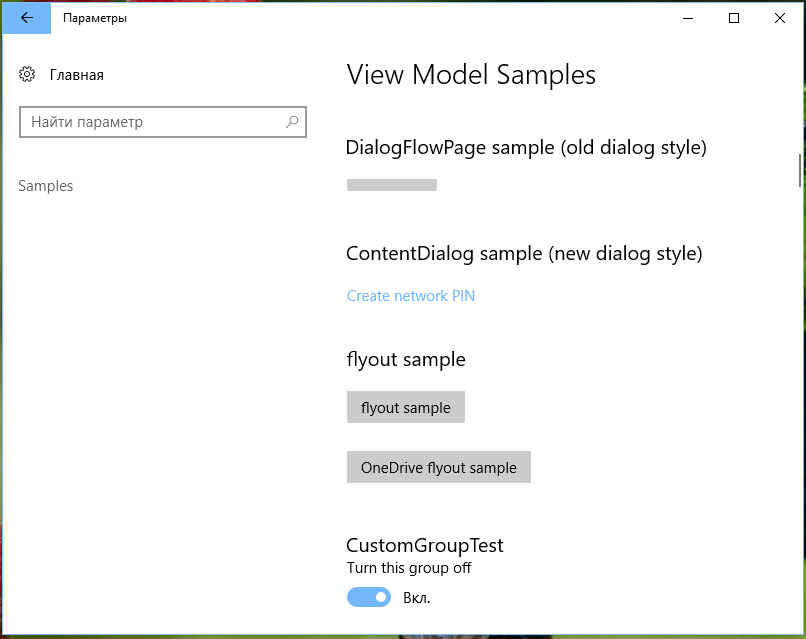Click the blank gray button under DialogFlowPage
This screenshot has height=639, width=806.
coord(392,185)
